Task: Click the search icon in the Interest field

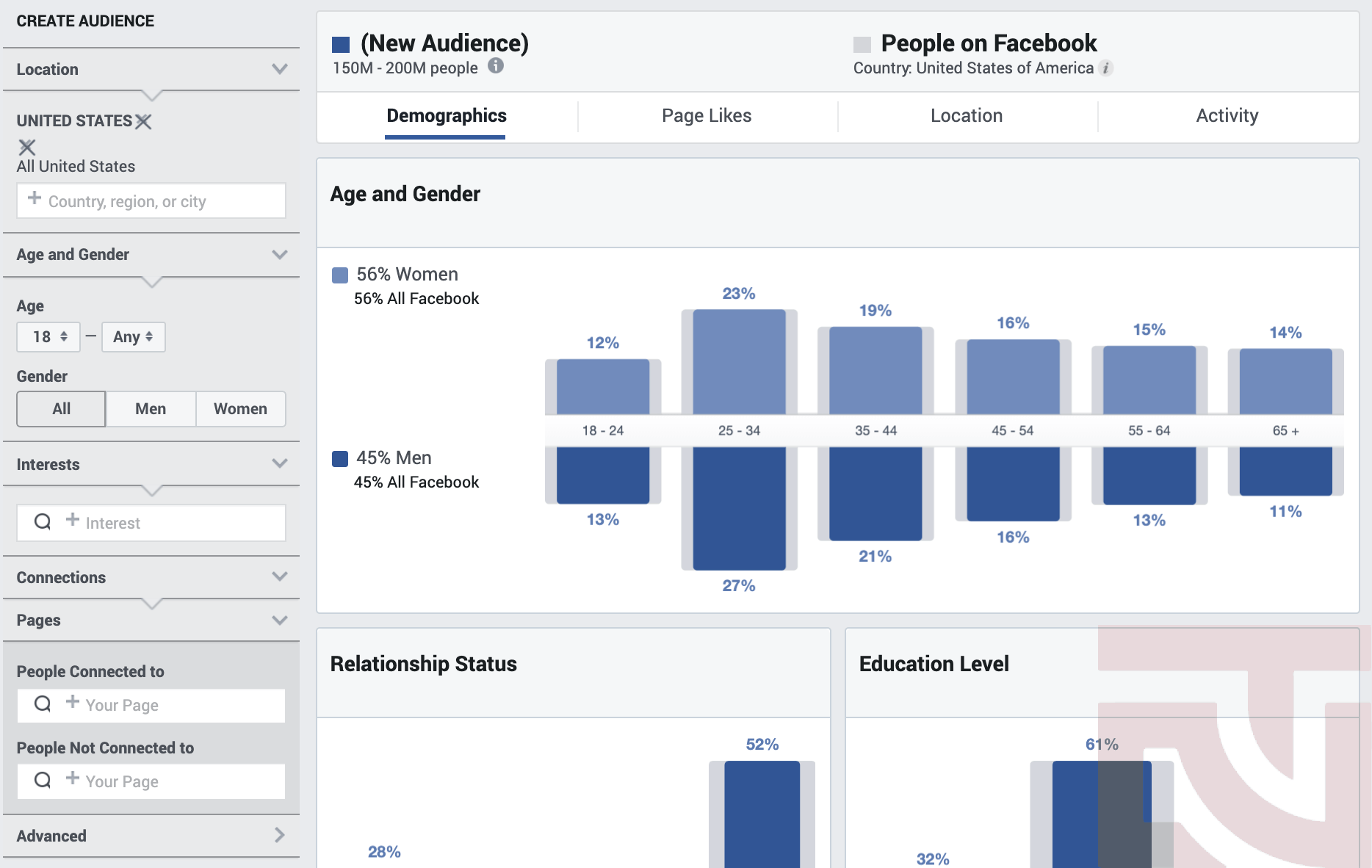Action: coord(43,522)
